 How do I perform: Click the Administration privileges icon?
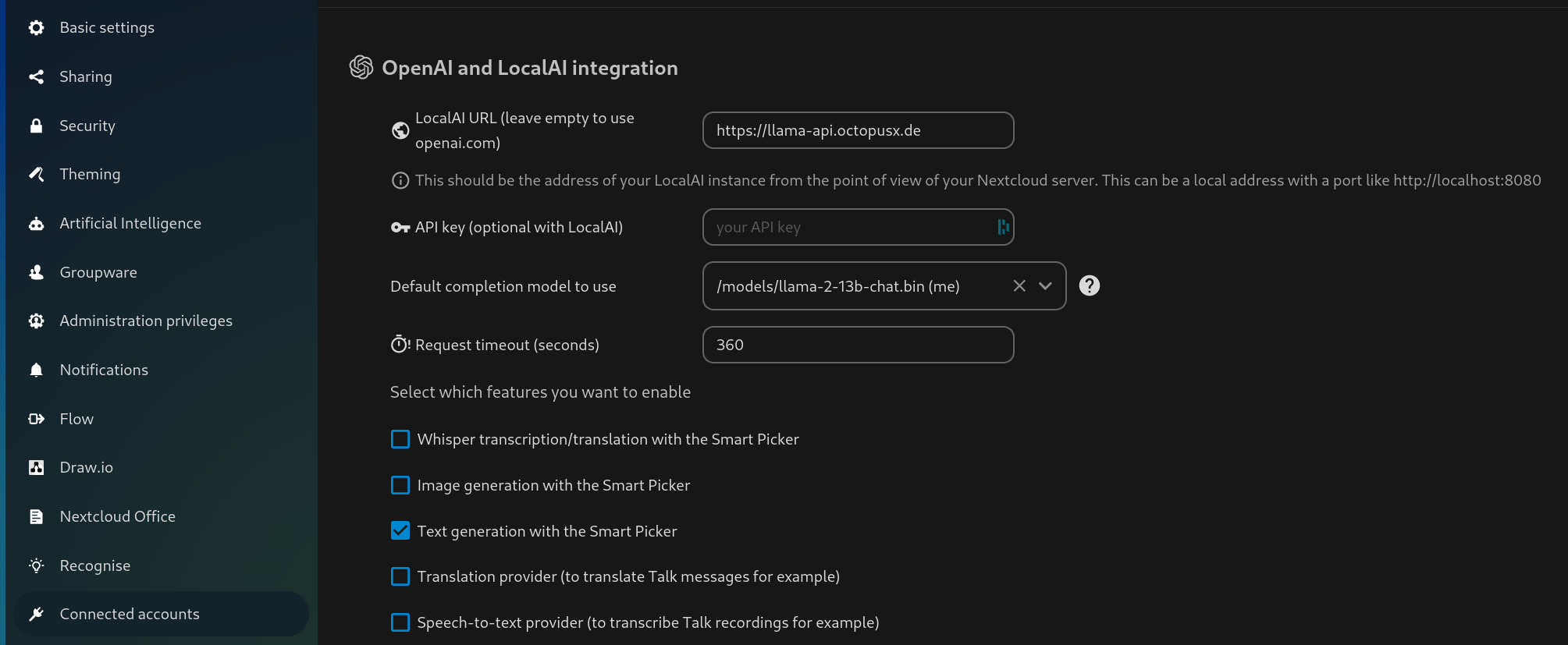[36, 321]
